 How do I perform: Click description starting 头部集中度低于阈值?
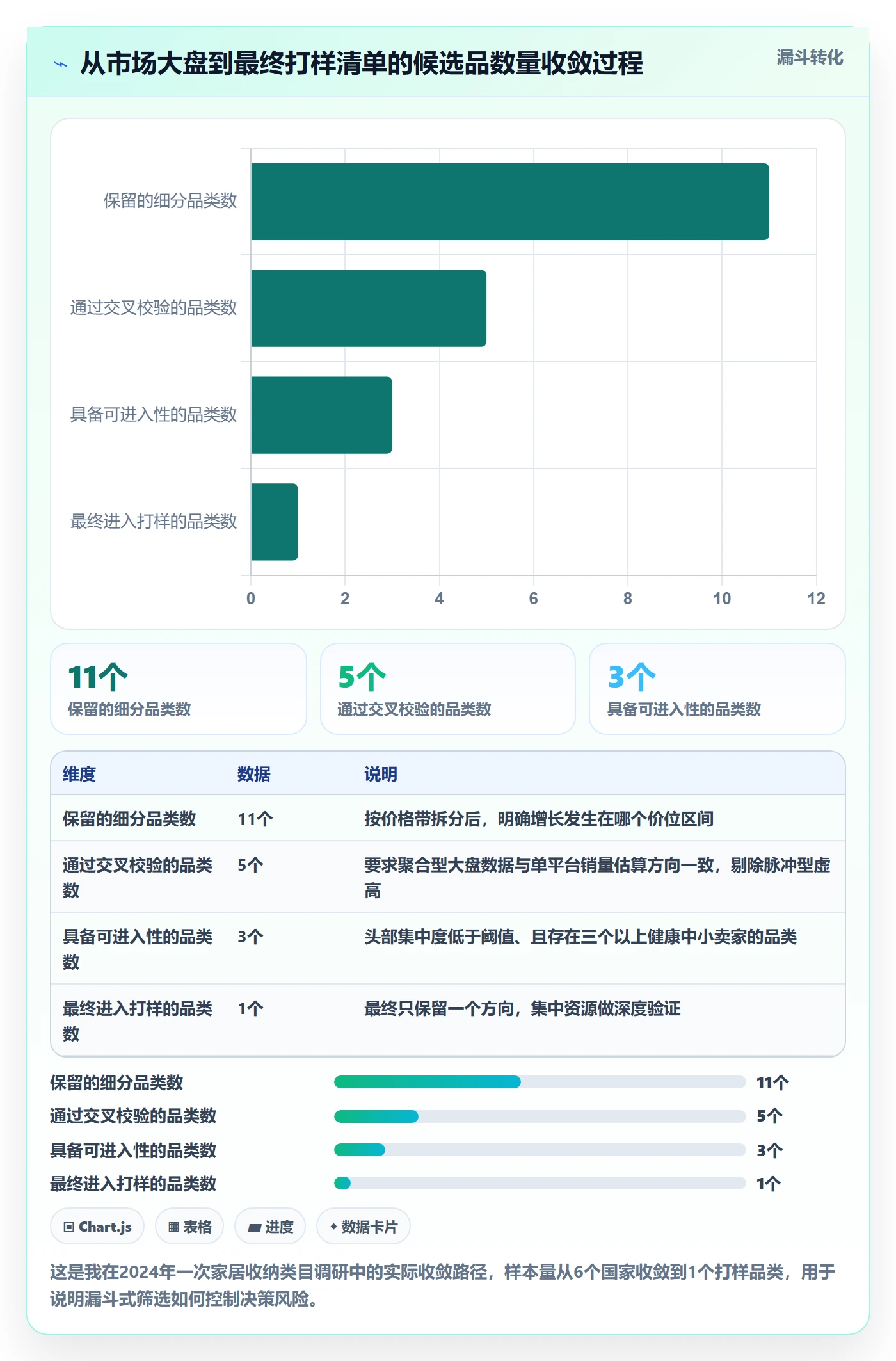(x=580, y=937)
